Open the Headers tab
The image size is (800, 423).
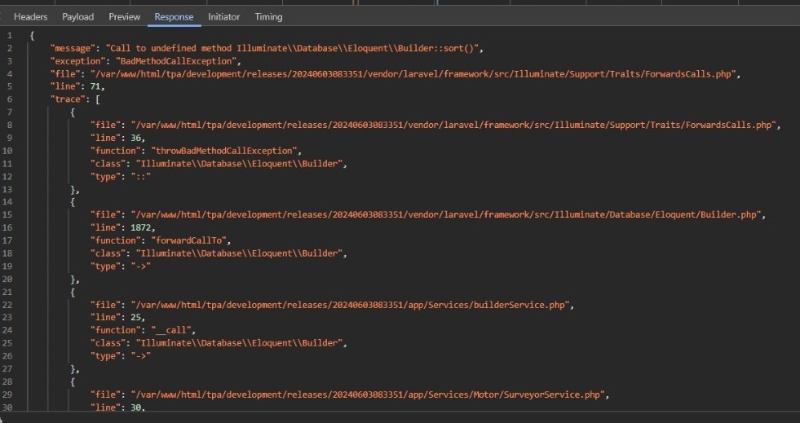click(30, 17)
